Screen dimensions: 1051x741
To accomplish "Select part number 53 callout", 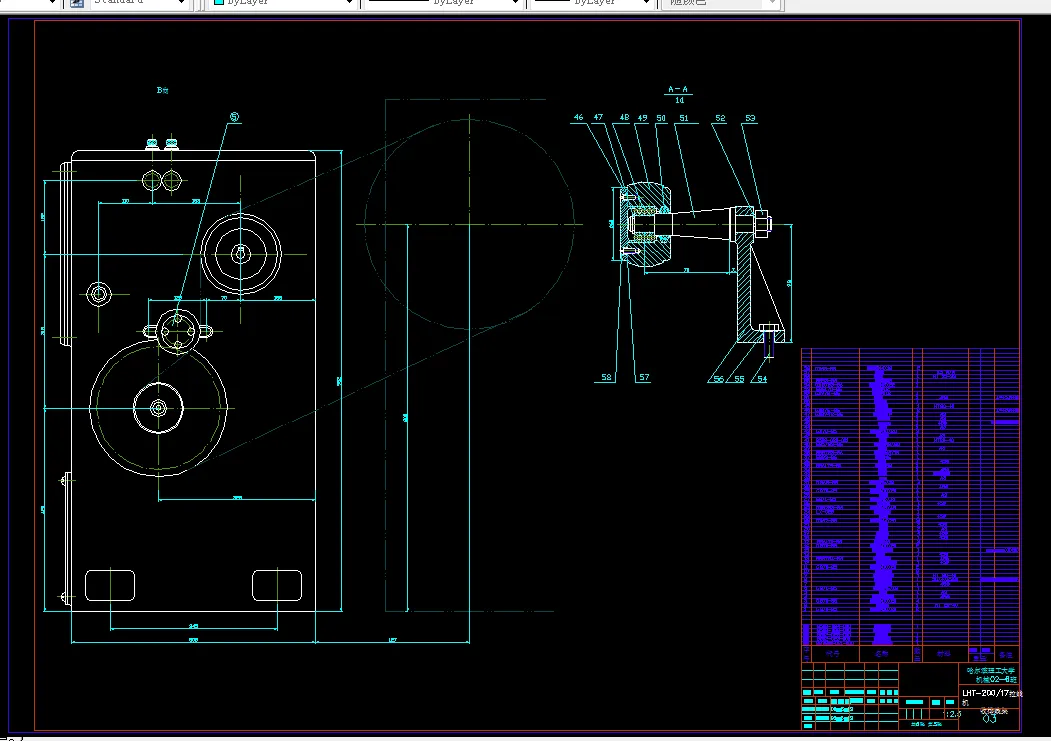I will pos(750,118).
